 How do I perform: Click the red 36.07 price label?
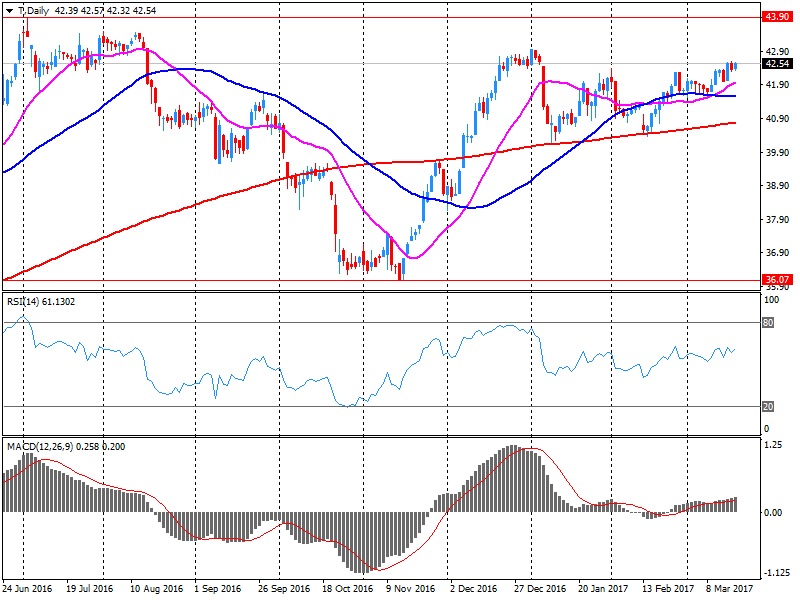point(777,280)
